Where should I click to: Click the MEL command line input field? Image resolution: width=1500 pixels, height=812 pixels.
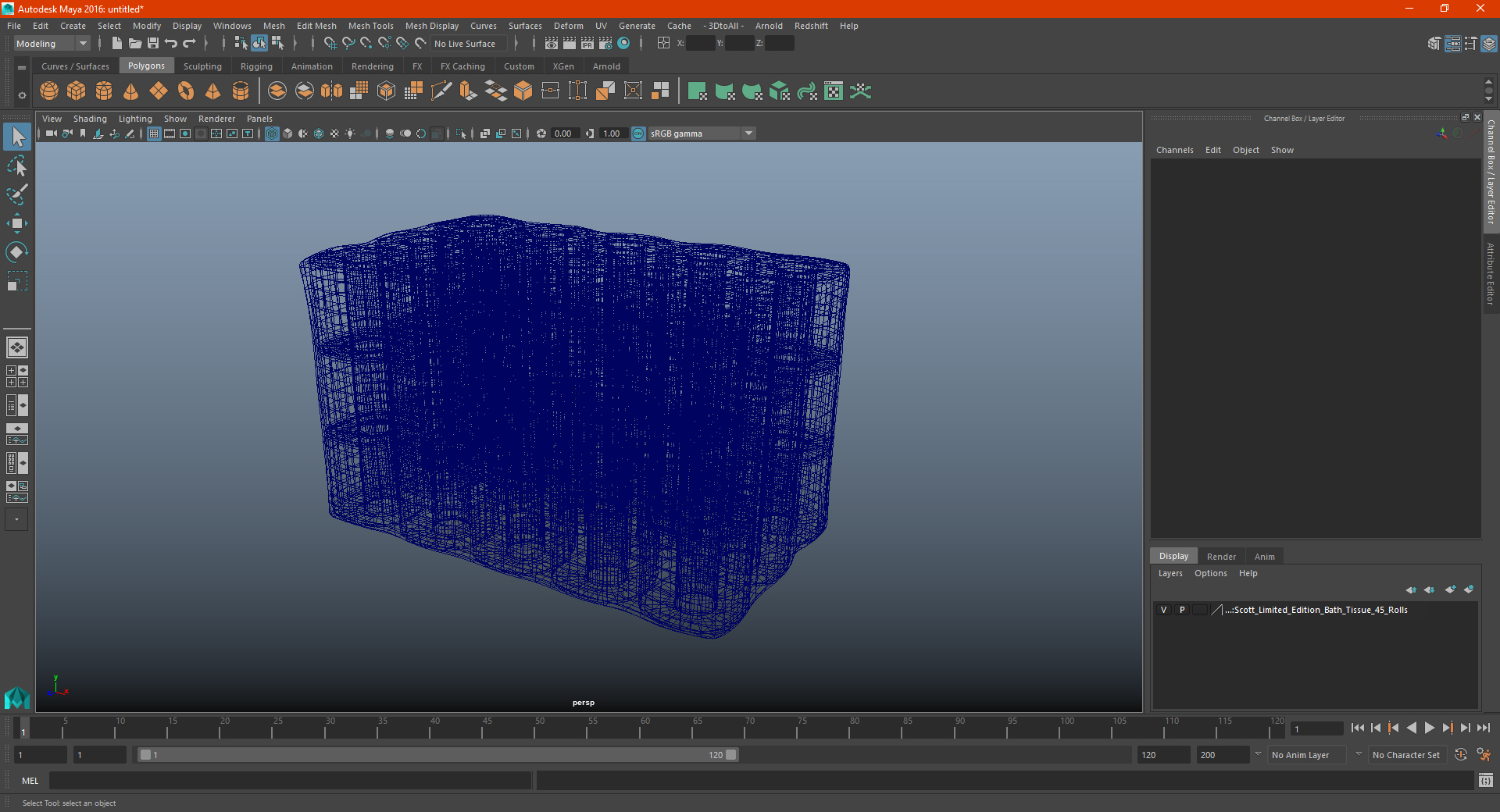291,781
